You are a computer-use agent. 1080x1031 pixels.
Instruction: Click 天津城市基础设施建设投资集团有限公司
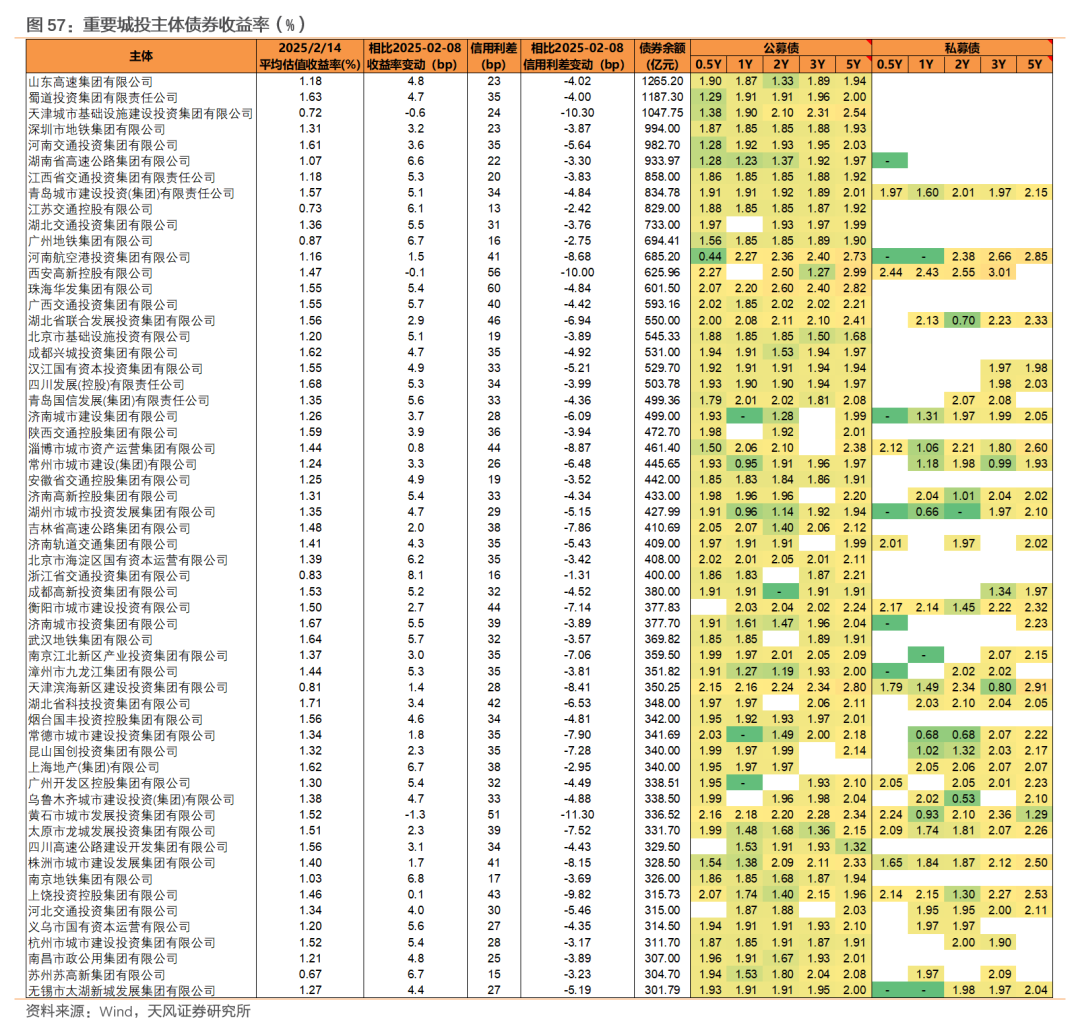[141, 113]
